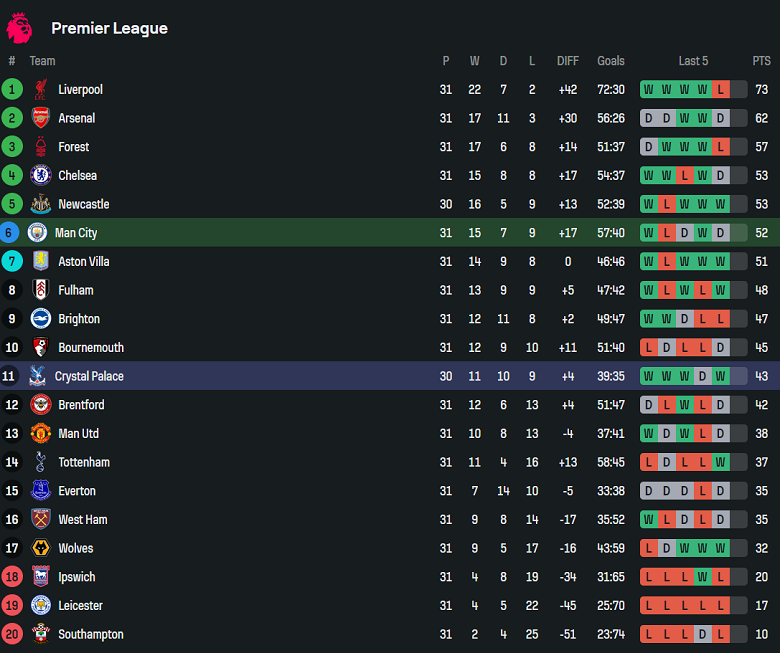Screen dimensions: 780x653
Task: Sort table by PTS column header
Action: (x=761, y=61)
